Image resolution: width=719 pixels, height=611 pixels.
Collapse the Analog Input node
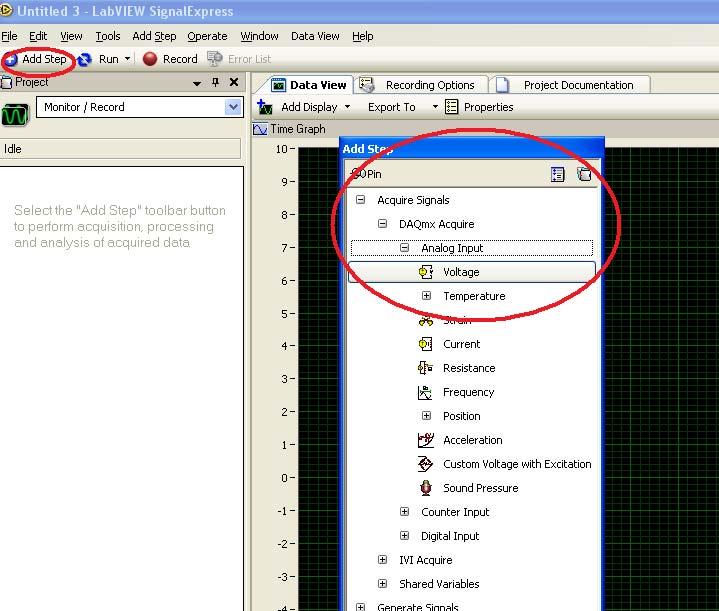click(404, 248)
